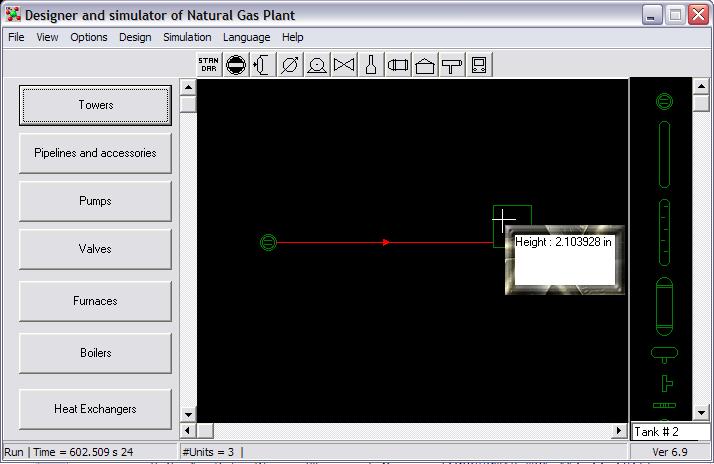
Task: Select the horizontal cylinder exchanger toolbar icon
Action: (398, 65)
